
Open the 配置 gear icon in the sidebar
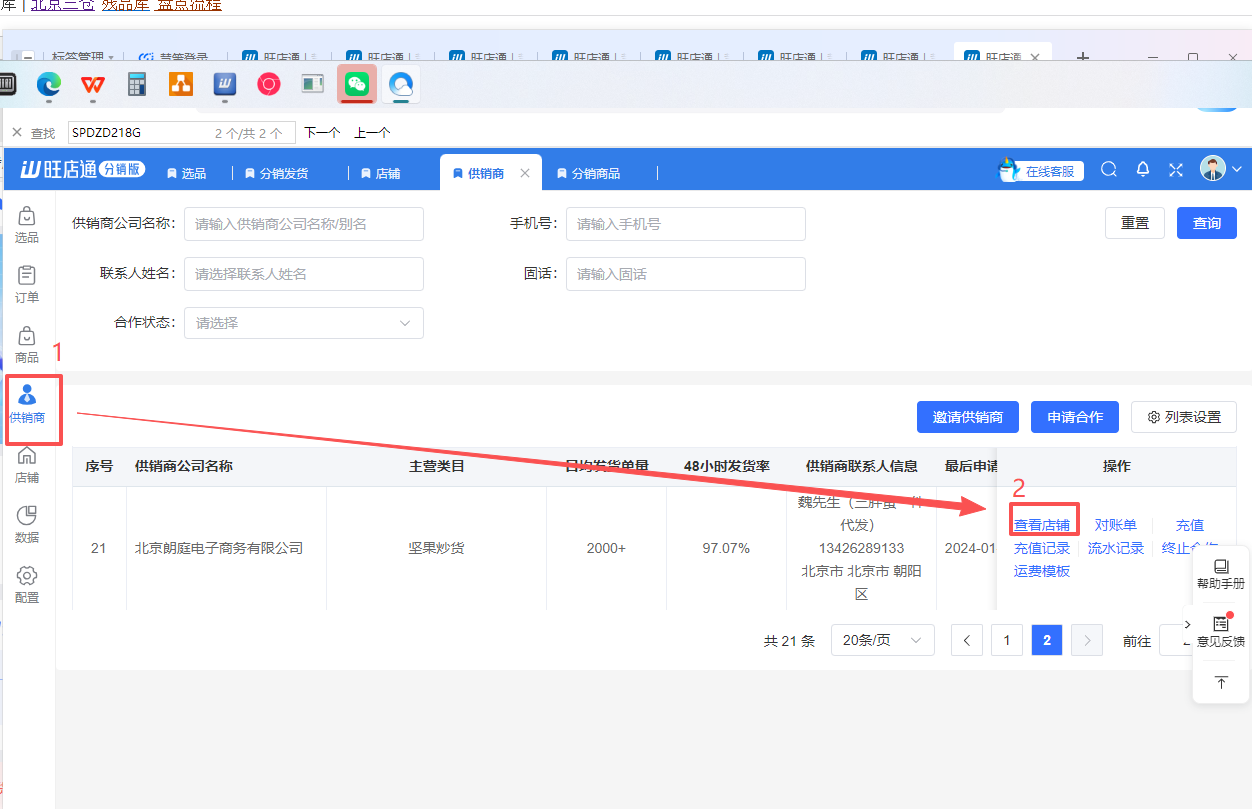(27, 583)
